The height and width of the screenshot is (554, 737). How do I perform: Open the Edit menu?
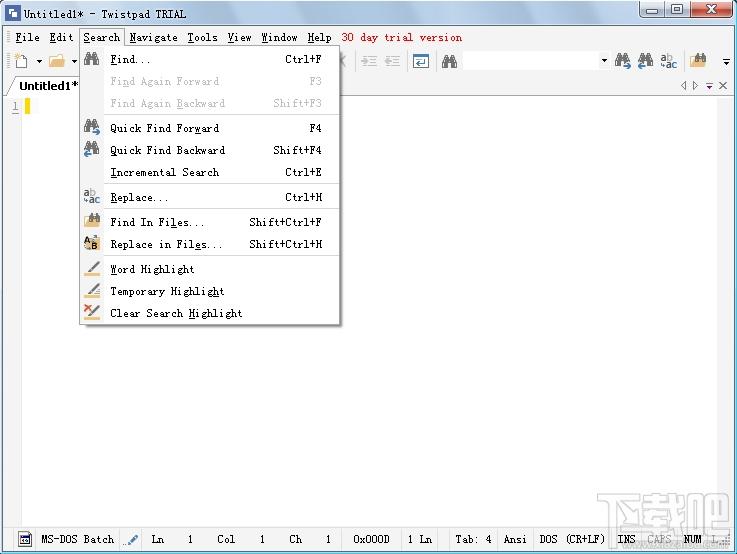[62, 38]
